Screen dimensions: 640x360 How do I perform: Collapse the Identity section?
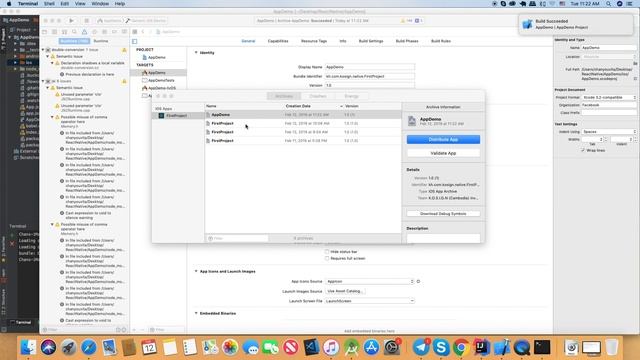coord(196,53)
